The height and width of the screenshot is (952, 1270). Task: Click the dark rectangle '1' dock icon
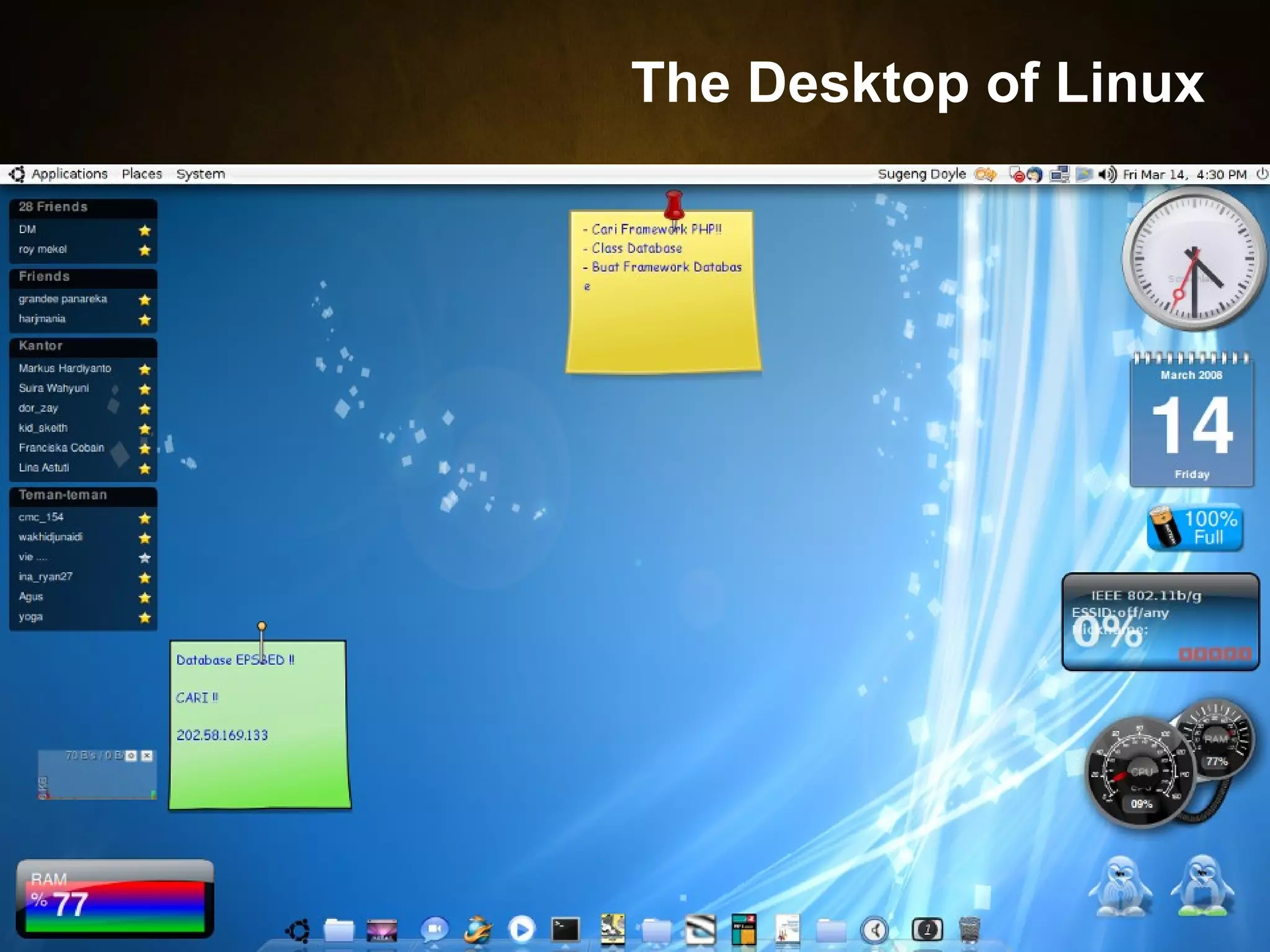click(927, 930)
